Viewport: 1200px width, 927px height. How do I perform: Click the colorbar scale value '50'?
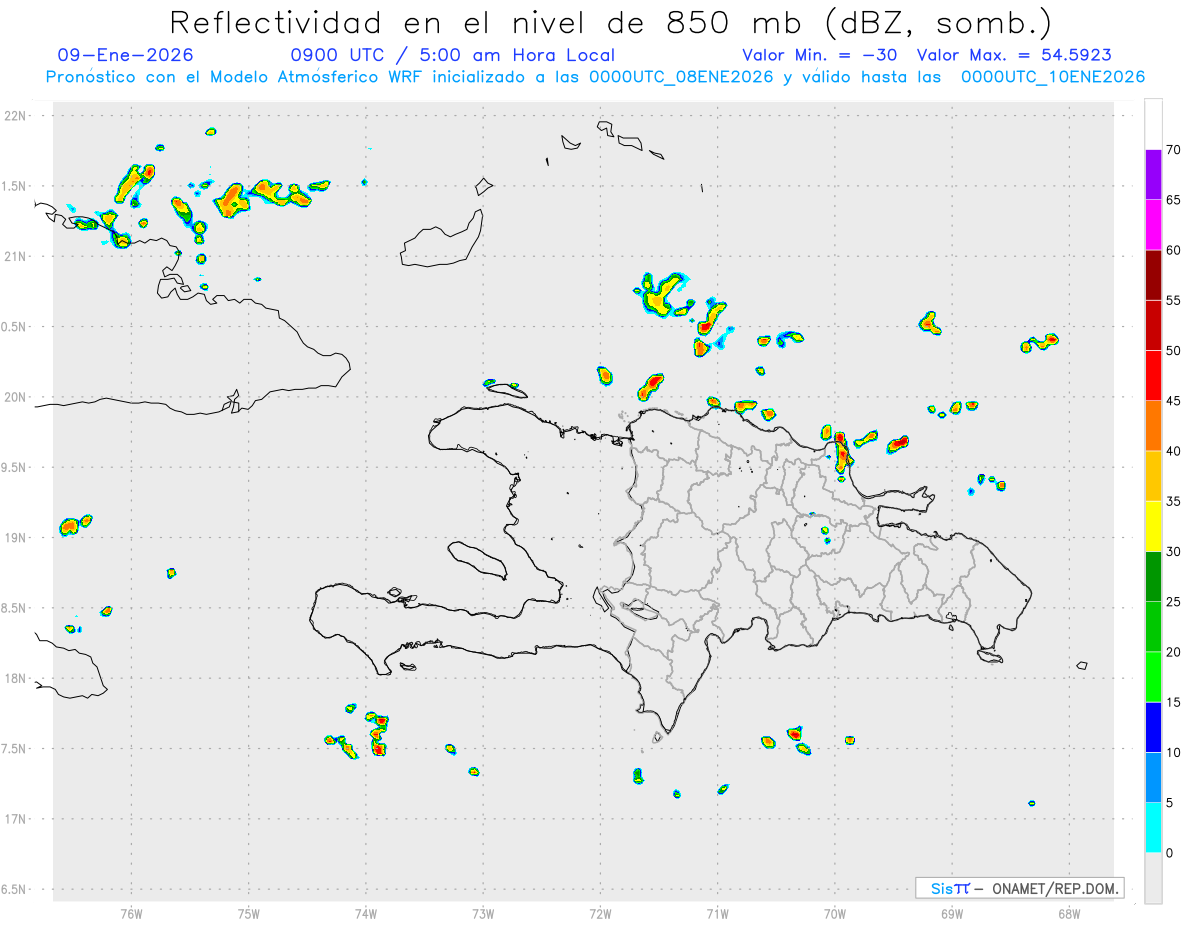pos(1173,351)
